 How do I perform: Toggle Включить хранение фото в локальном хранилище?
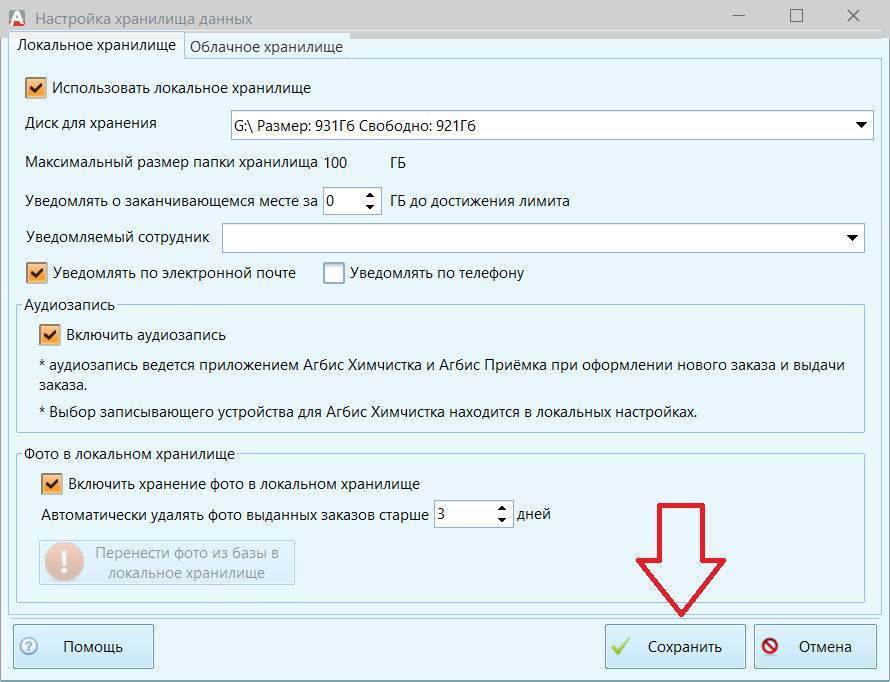[x=52, y=484]
